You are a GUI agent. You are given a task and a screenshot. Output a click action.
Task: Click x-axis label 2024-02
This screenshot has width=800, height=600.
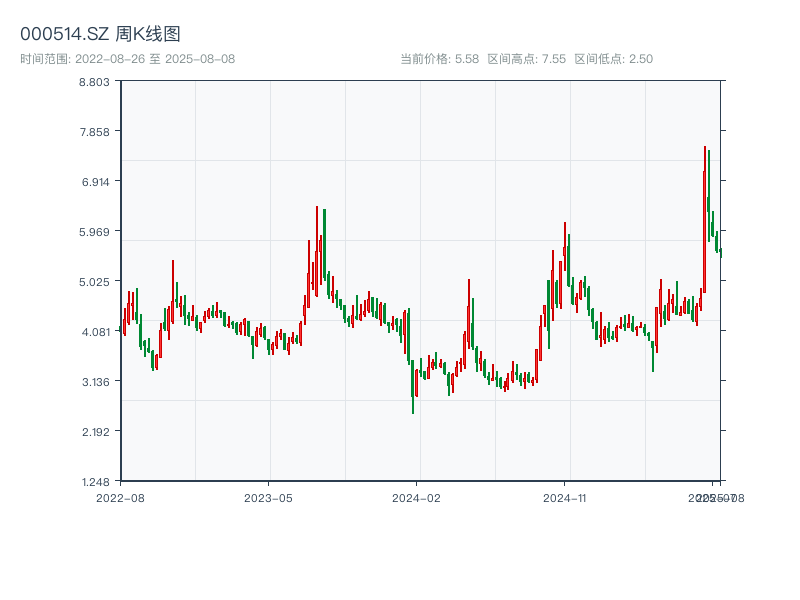[416, 498]
